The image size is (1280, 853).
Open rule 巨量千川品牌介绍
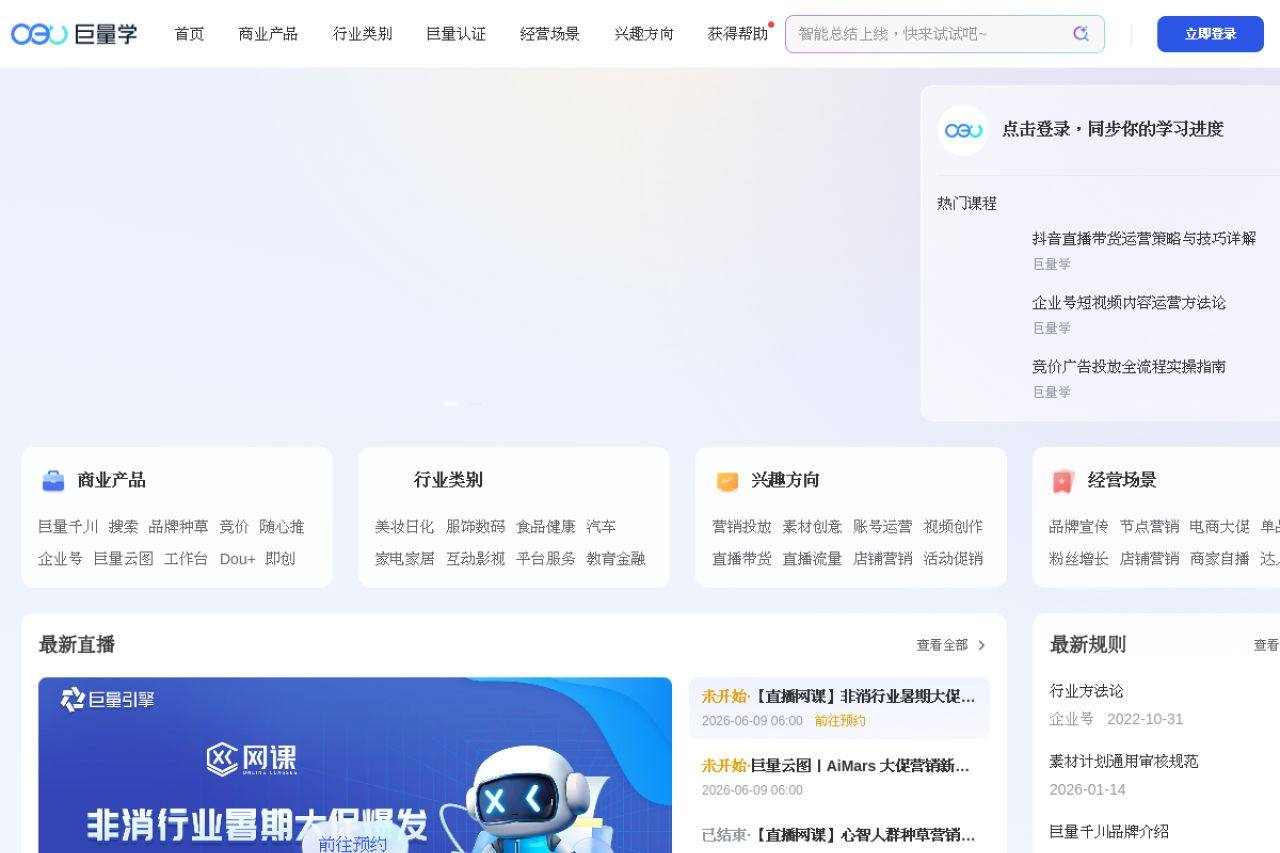[1109, 831]
